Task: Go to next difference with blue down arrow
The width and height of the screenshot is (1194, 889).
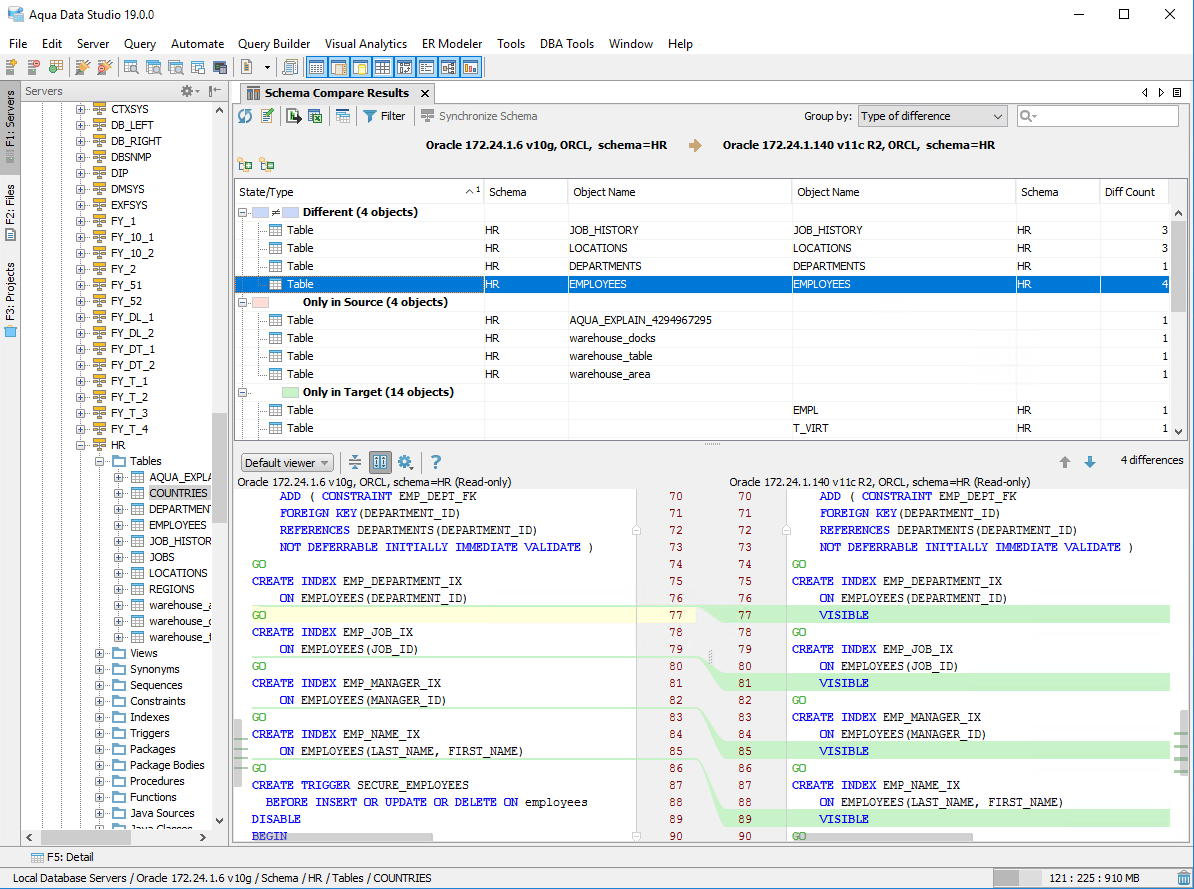Action: (1090, 462)
